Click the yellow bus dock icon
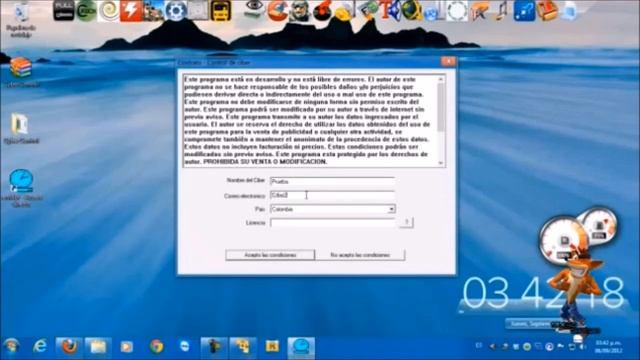 click(x=221, y=11)
